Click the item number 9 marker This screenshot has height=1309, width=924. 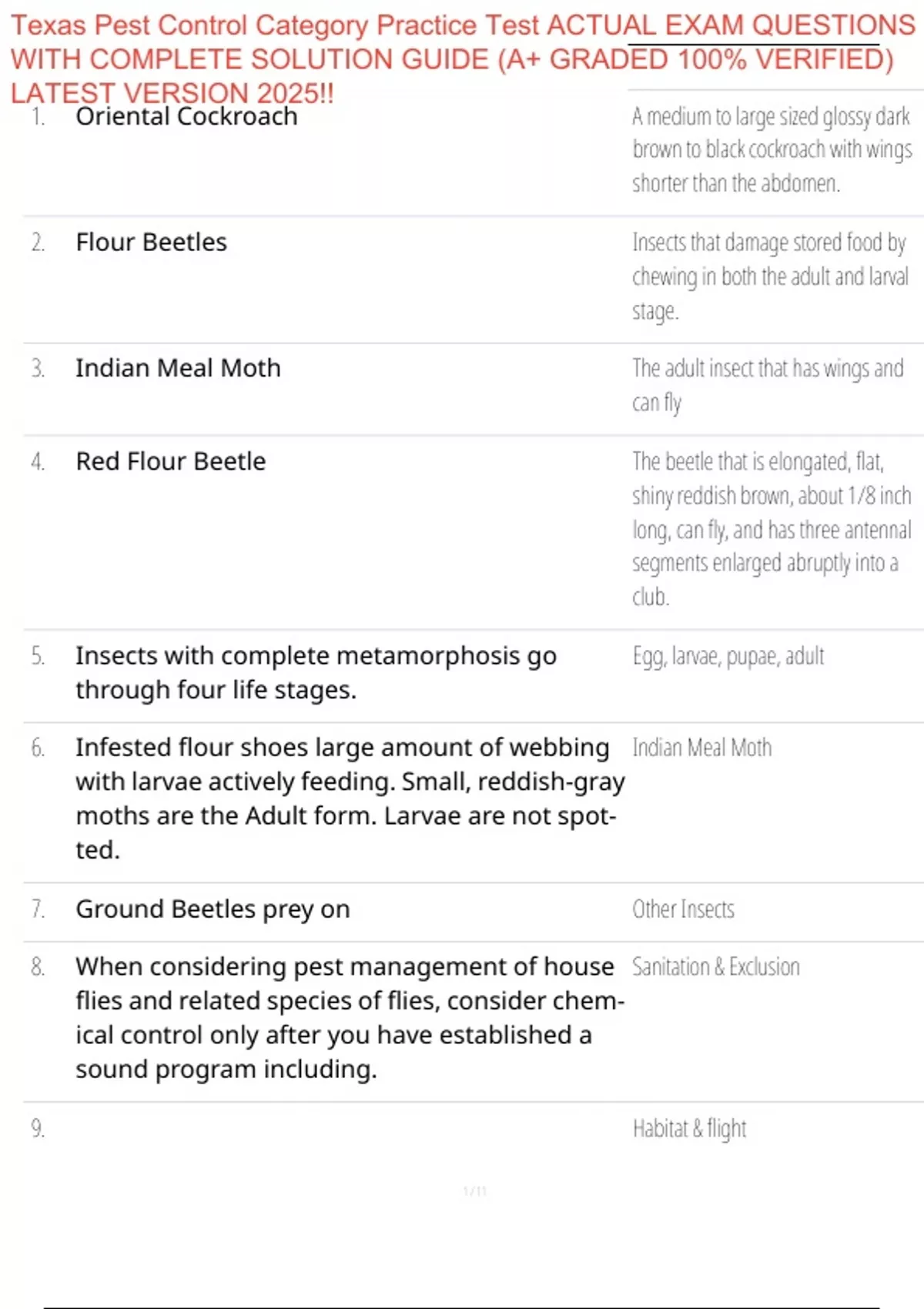click(x=38, y=1129)
